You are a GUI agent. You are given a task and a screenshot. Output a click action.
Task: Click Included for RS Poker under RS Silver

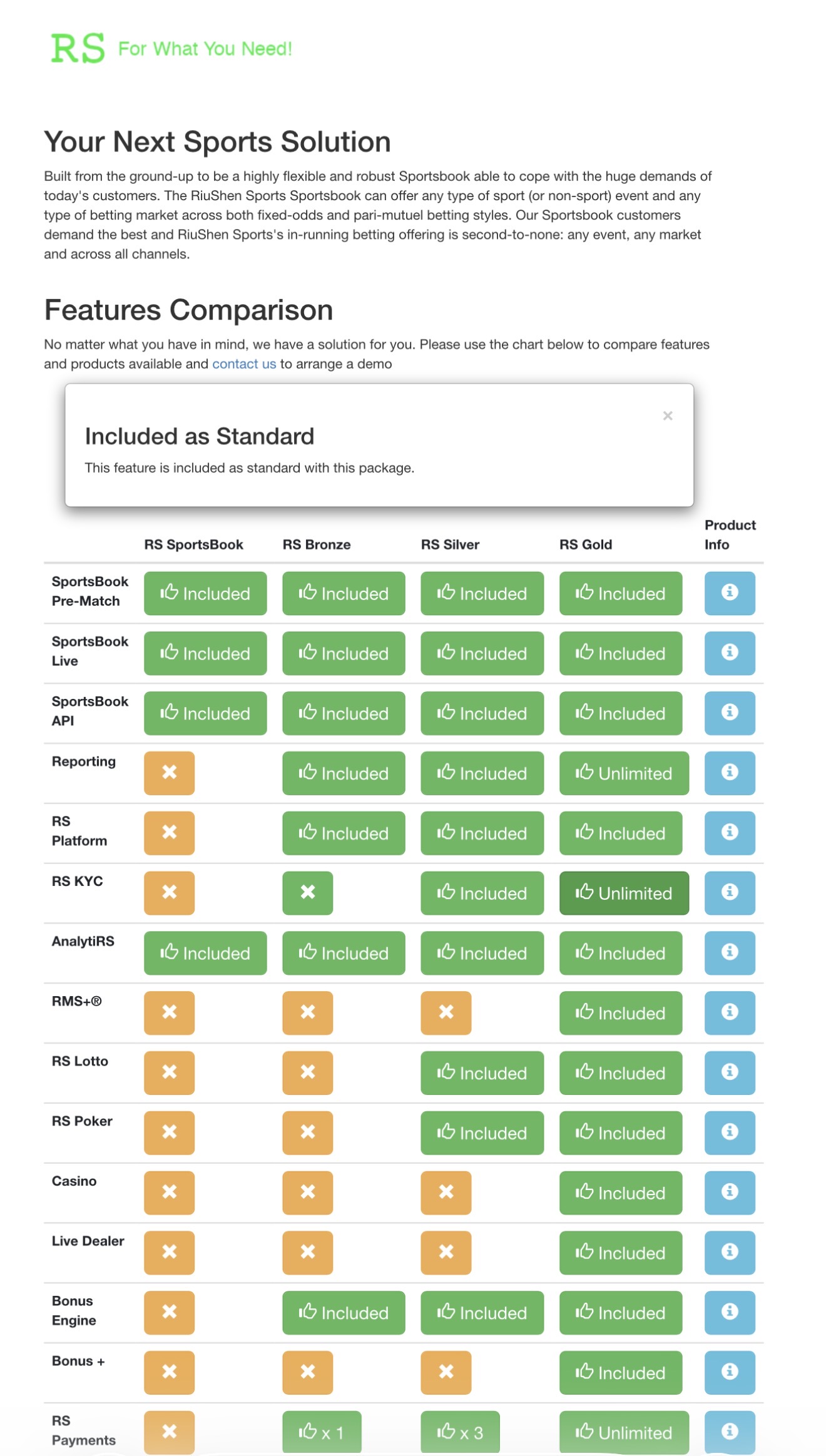tap(482, 1133)
